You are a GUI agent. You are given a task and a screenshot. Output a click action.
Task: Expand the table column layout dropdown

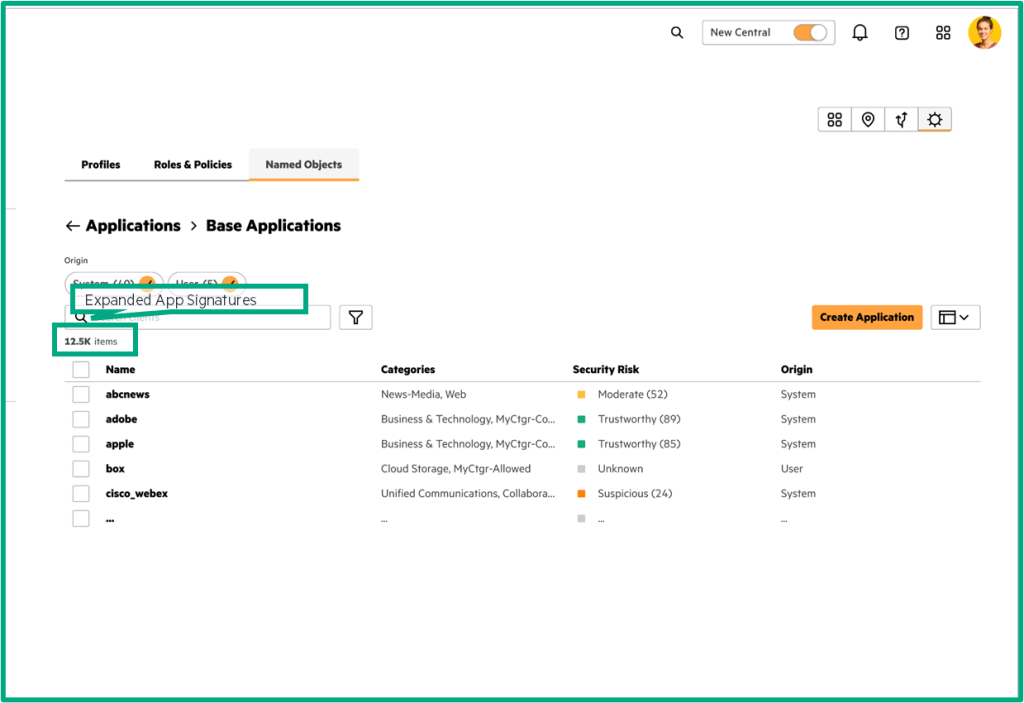coord(955,317)
